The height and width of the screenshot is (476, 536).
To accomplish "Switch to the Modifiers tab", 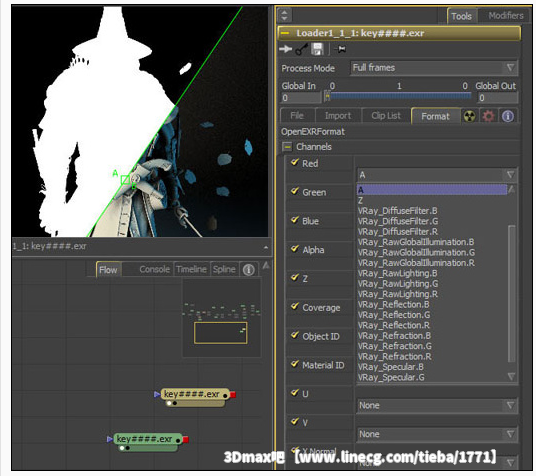I will [505, 16].
